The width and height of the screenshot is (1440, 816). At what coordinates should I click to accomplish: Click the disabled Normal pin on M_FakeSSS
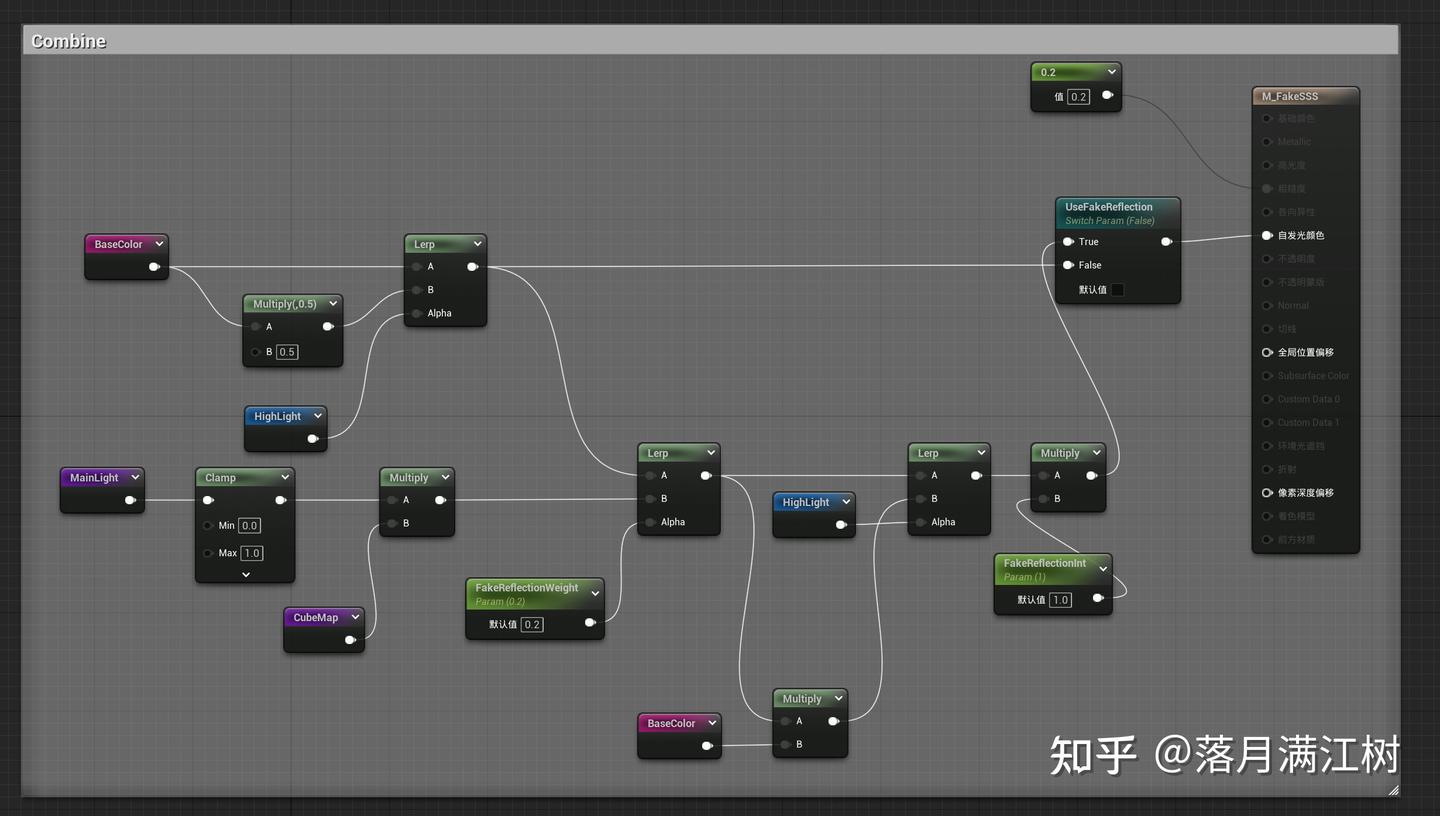tap(1267, 306)
